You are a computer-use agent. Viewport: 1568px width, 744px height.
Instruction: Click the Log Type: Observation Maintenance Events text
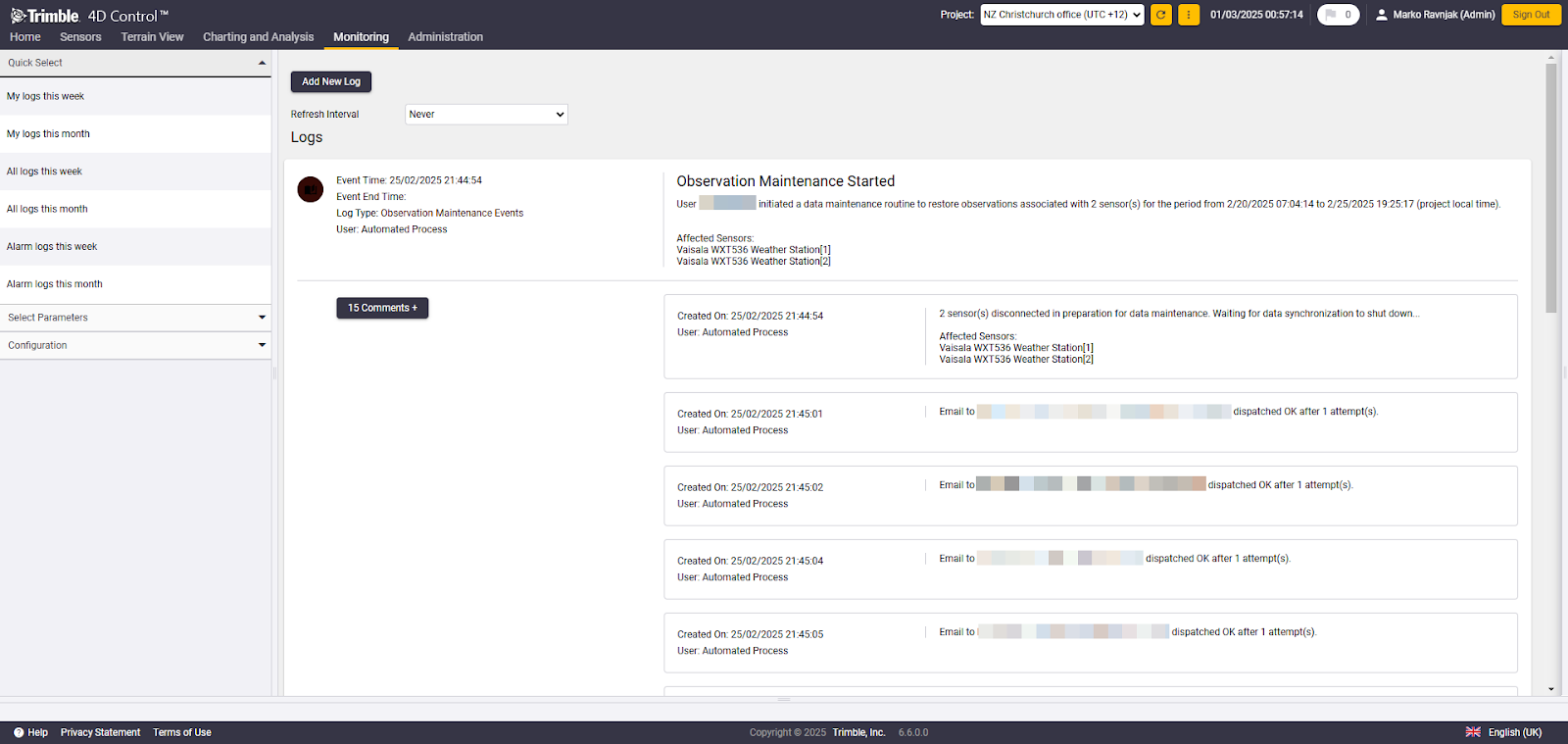coord(430,213)
